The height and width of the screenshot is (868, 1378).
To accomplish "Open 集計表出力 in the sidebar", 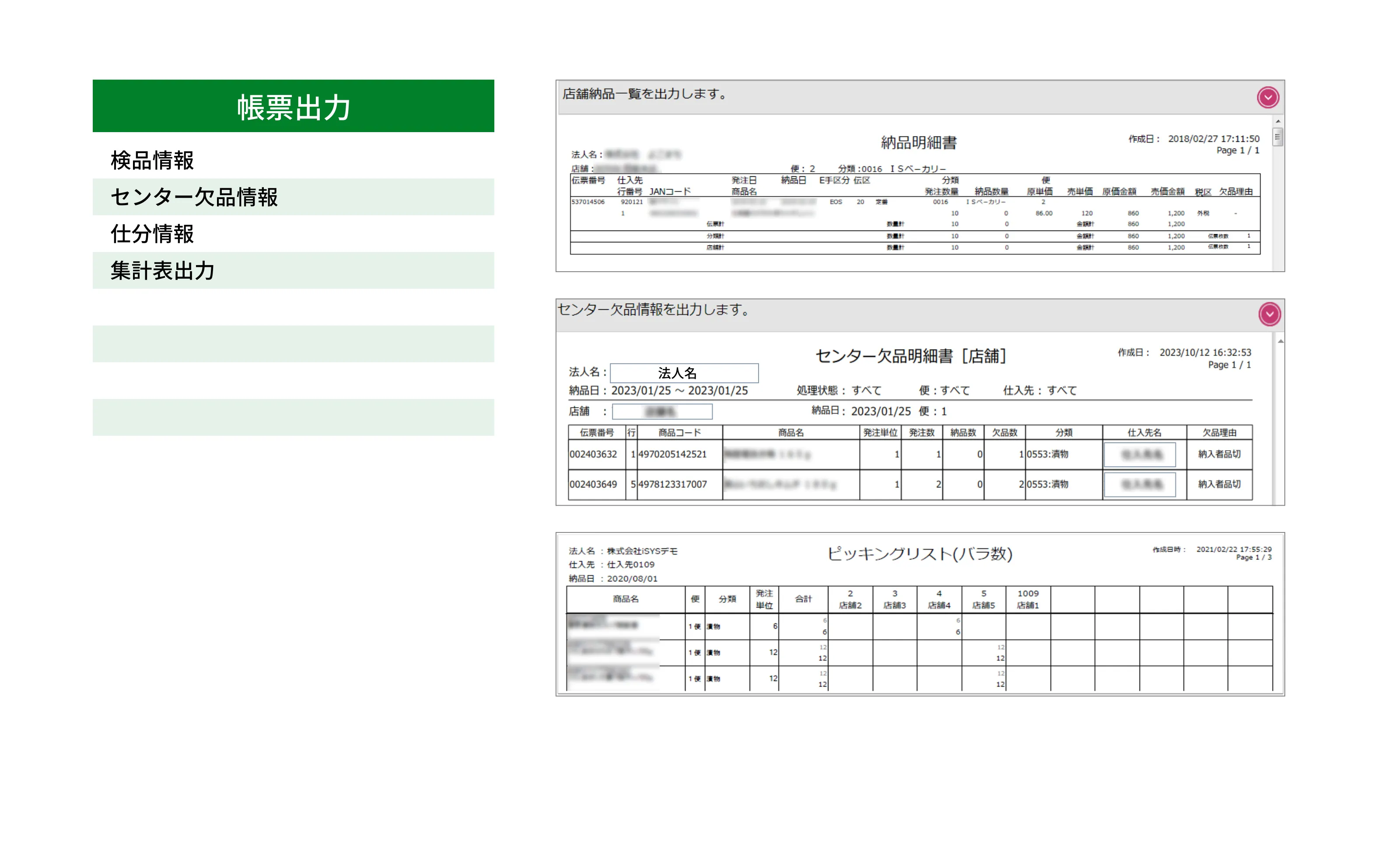I will (163, 270).
